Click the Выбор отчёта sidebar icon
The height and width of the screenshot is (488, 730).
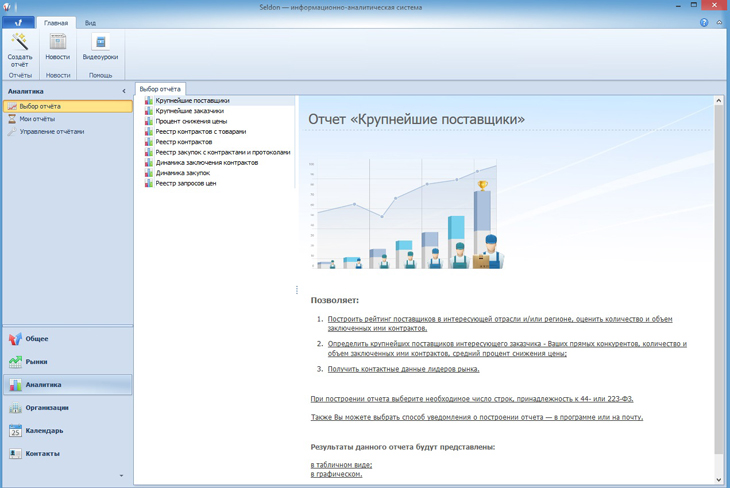(12, 106)
